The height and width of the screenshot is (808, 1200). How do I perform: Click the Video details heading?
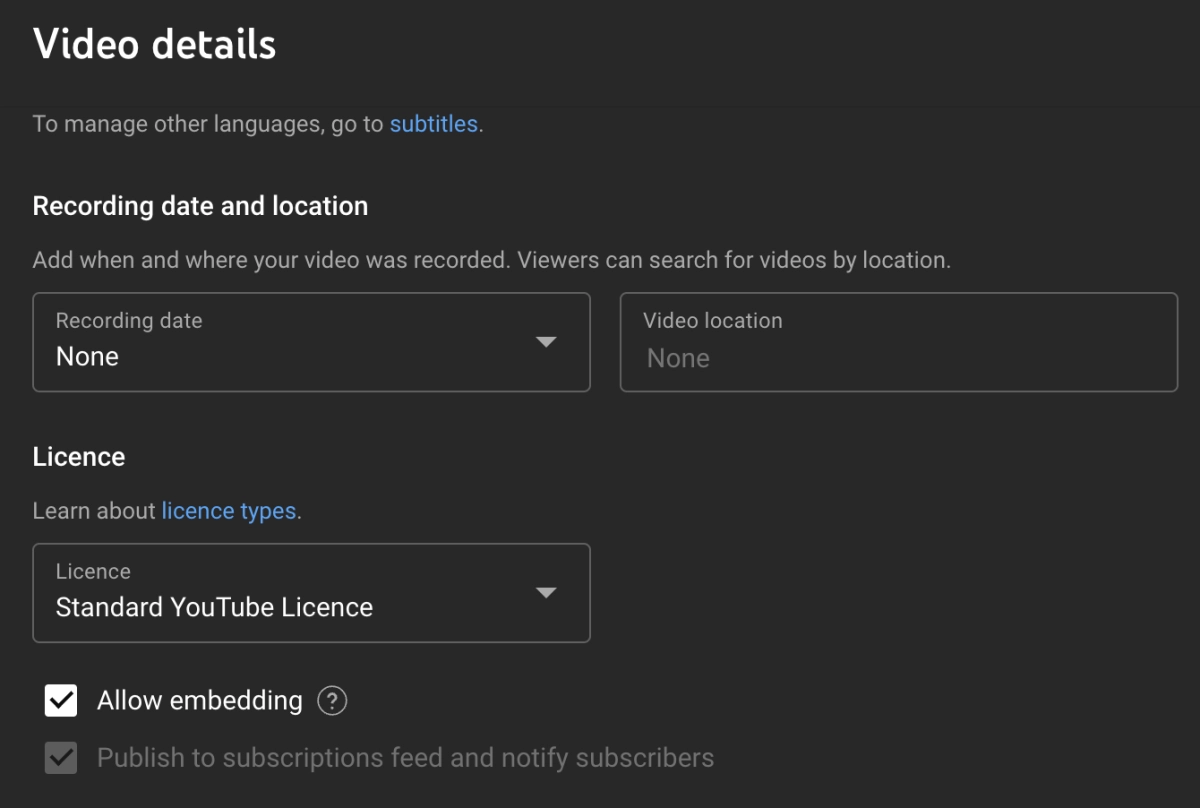(154, 45)
